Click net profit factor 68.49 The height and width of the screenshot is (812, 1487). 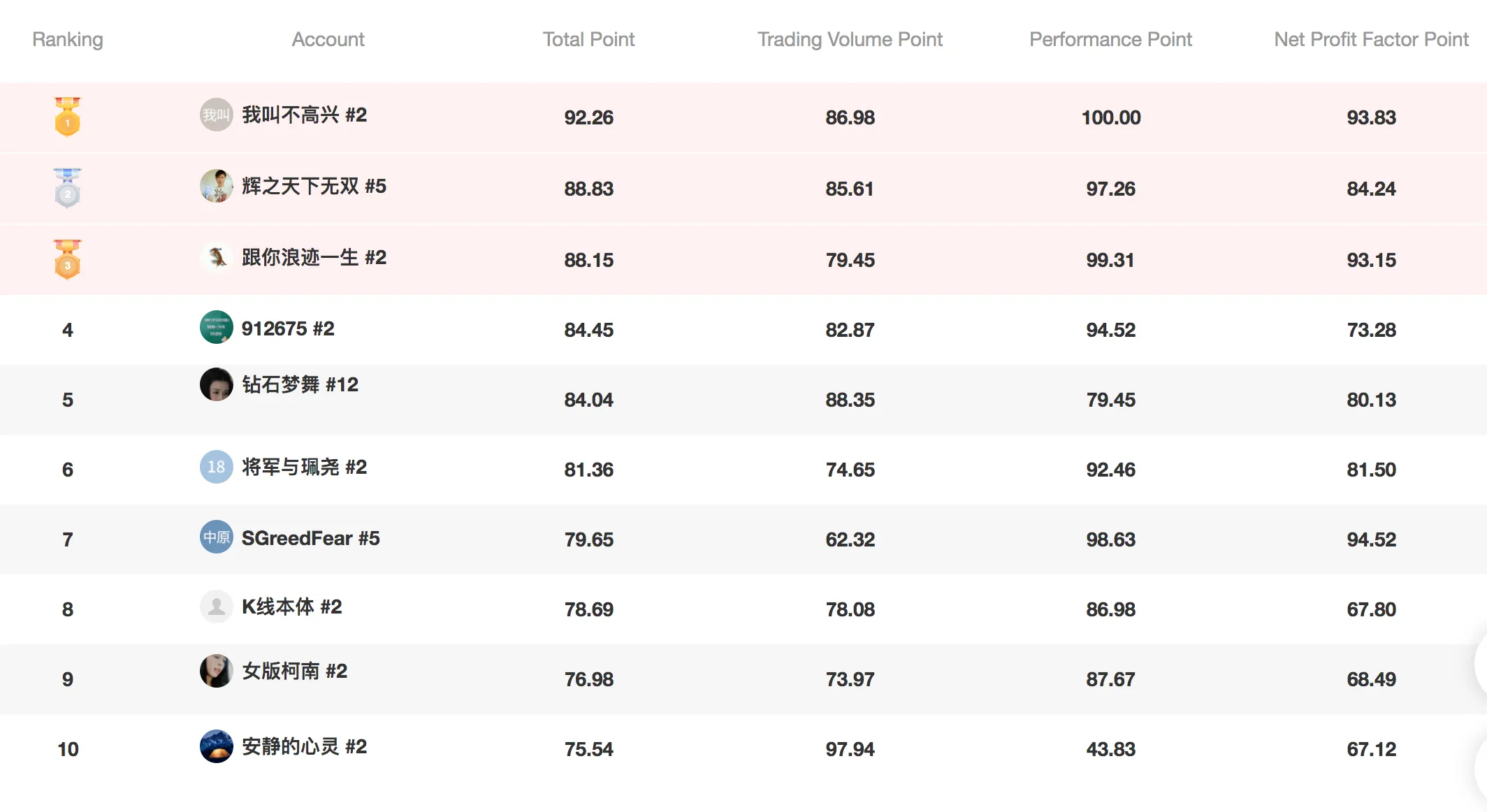[1371, 679]
